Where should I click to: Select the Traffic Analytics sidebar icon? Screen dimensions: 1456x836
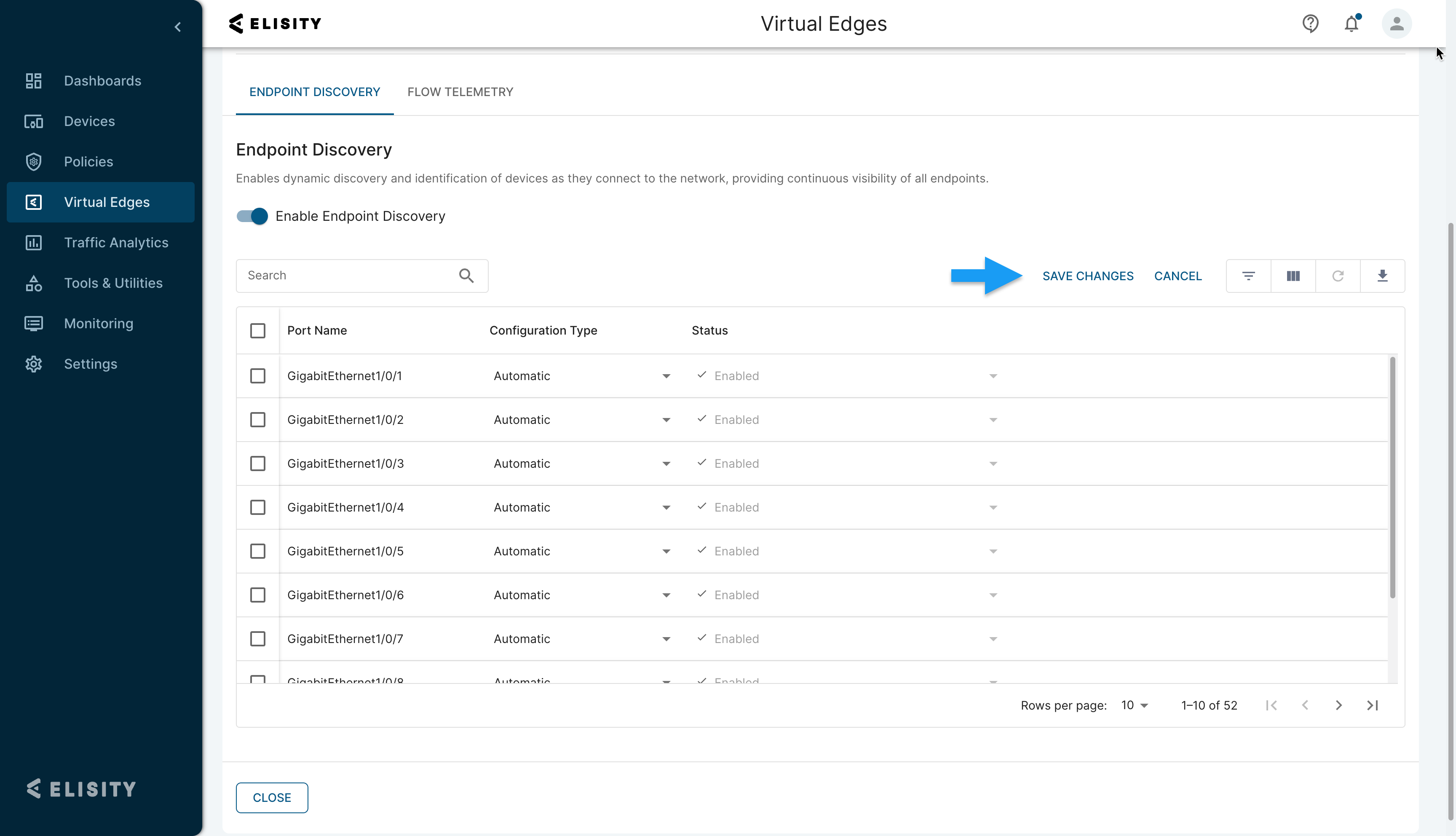(33, 242)
